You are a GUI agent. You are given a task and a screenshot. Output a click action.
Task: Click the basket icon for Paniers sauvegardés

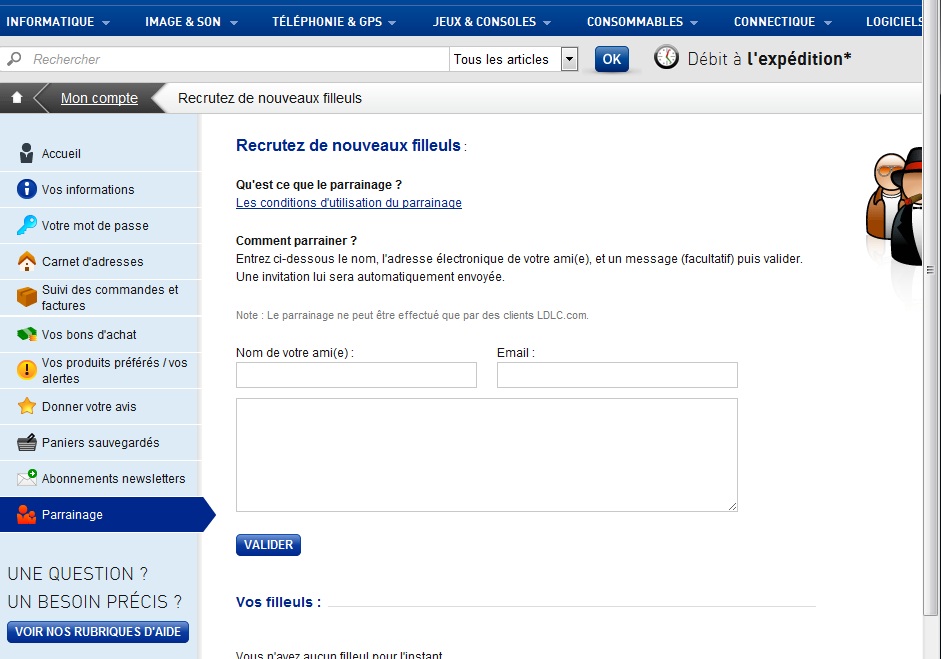(x=26, y=443)
